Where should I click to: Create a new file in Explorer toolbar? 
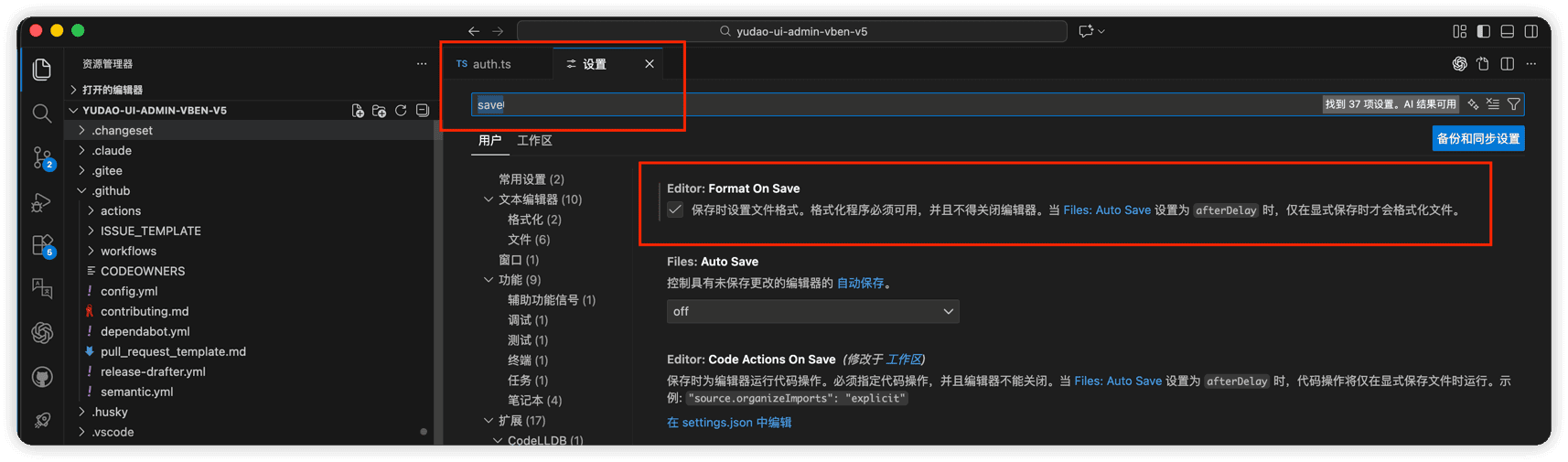[358, 111]
